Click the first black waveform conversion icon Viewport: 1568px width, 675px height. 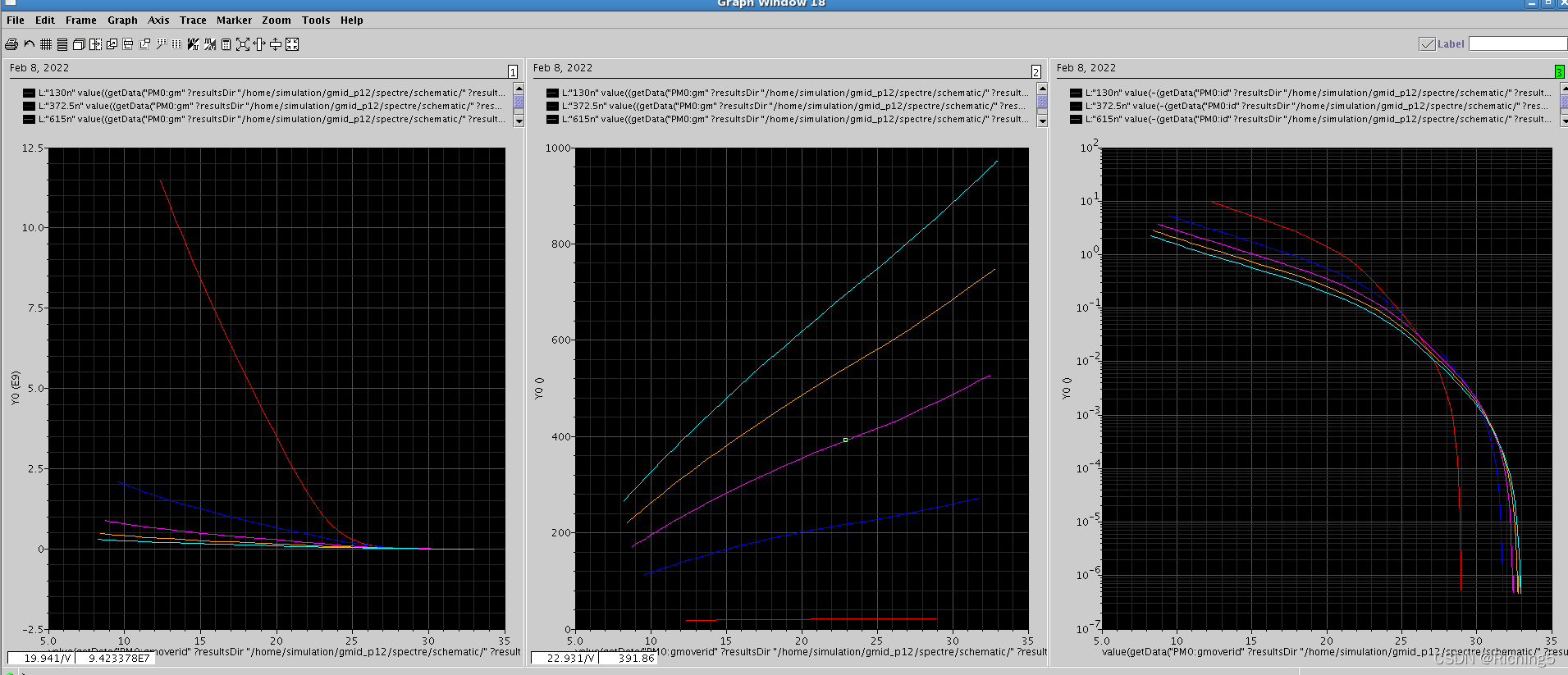click(193, 44)
